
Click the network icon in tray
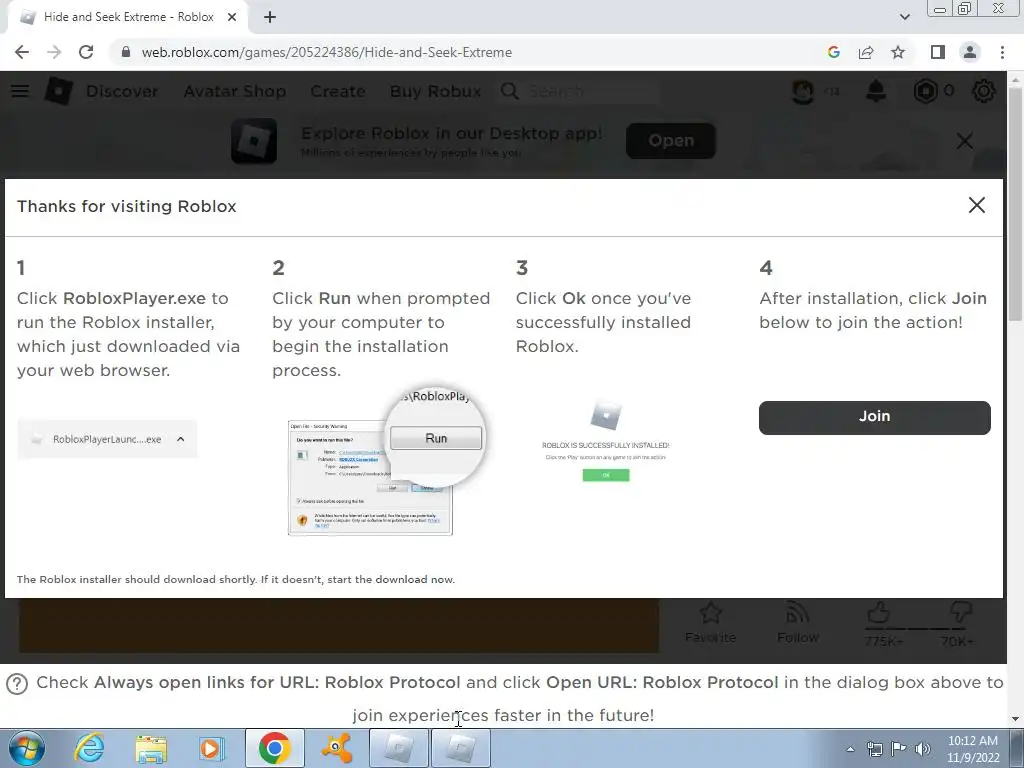coord(874,749)
